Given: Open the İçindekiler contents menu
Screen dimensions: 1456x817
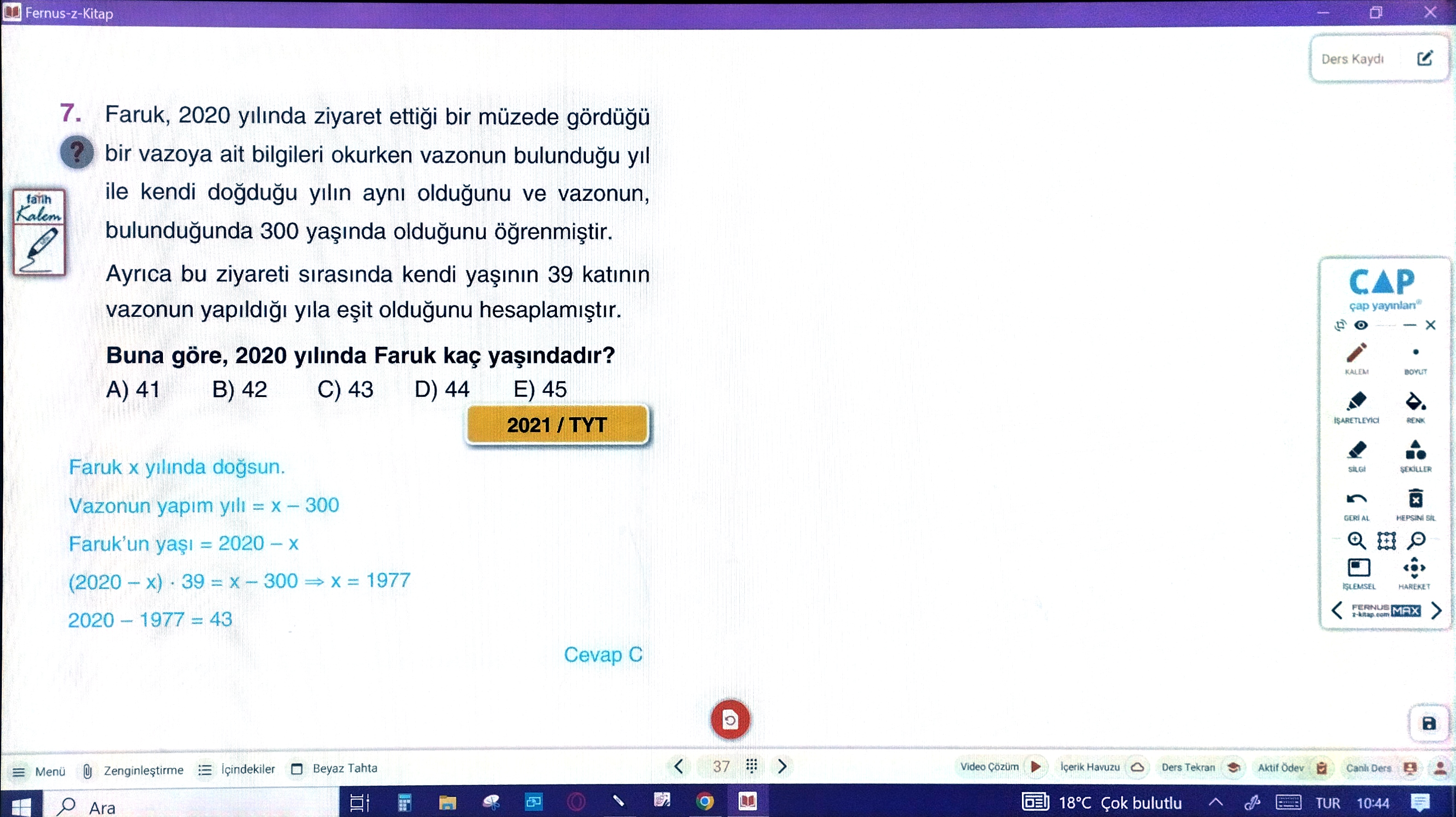Looking at the screenshot, I should pos(237,770).
